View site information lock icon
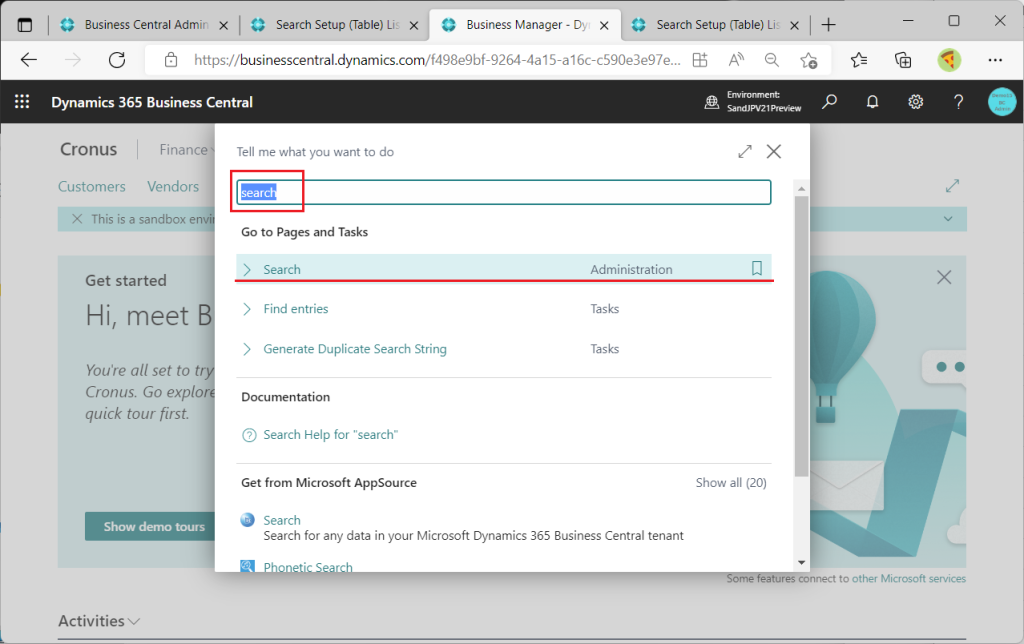 [x=171, y=60]
